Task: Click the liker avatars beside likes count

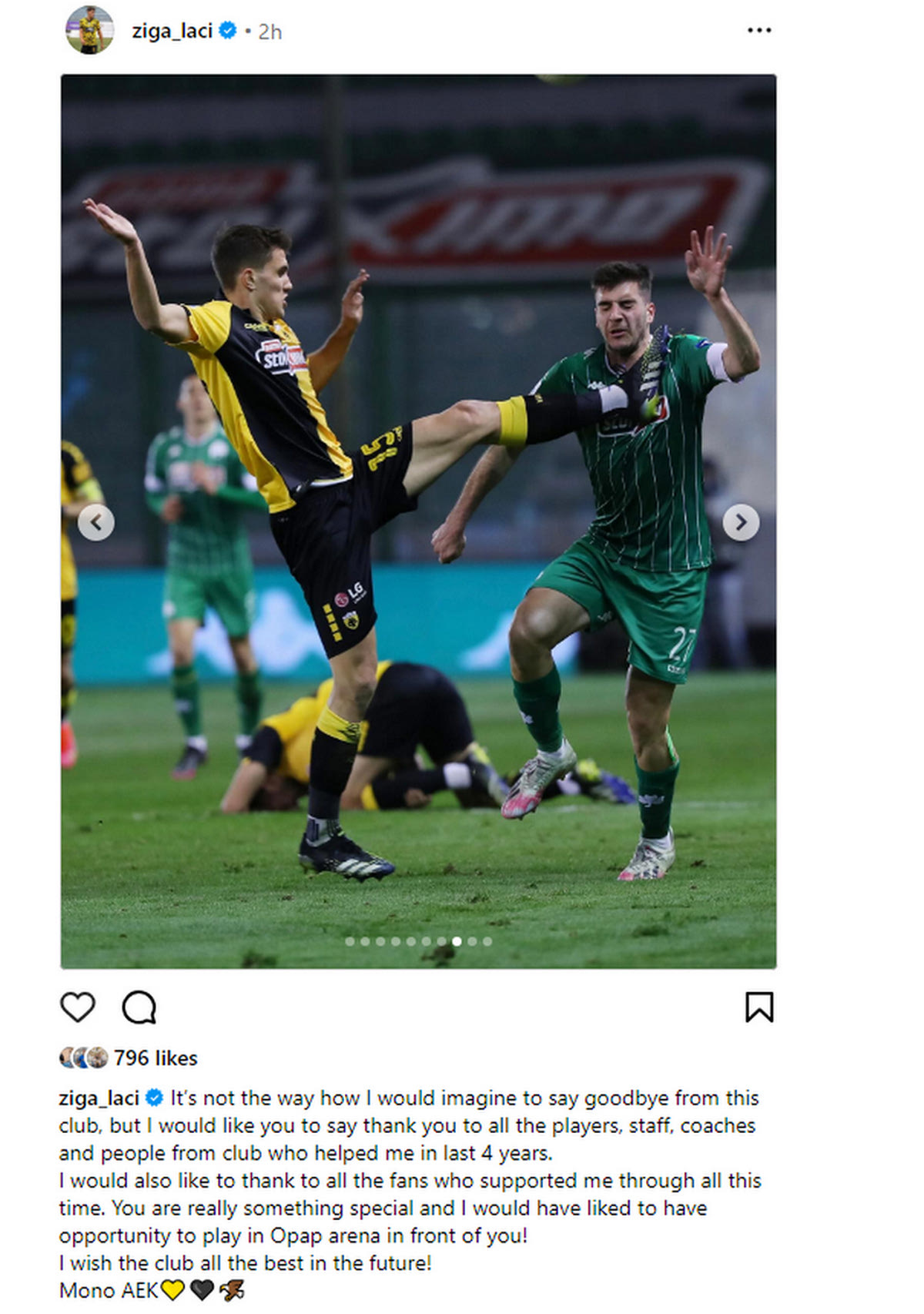Action: click(x=84, y=1058)
